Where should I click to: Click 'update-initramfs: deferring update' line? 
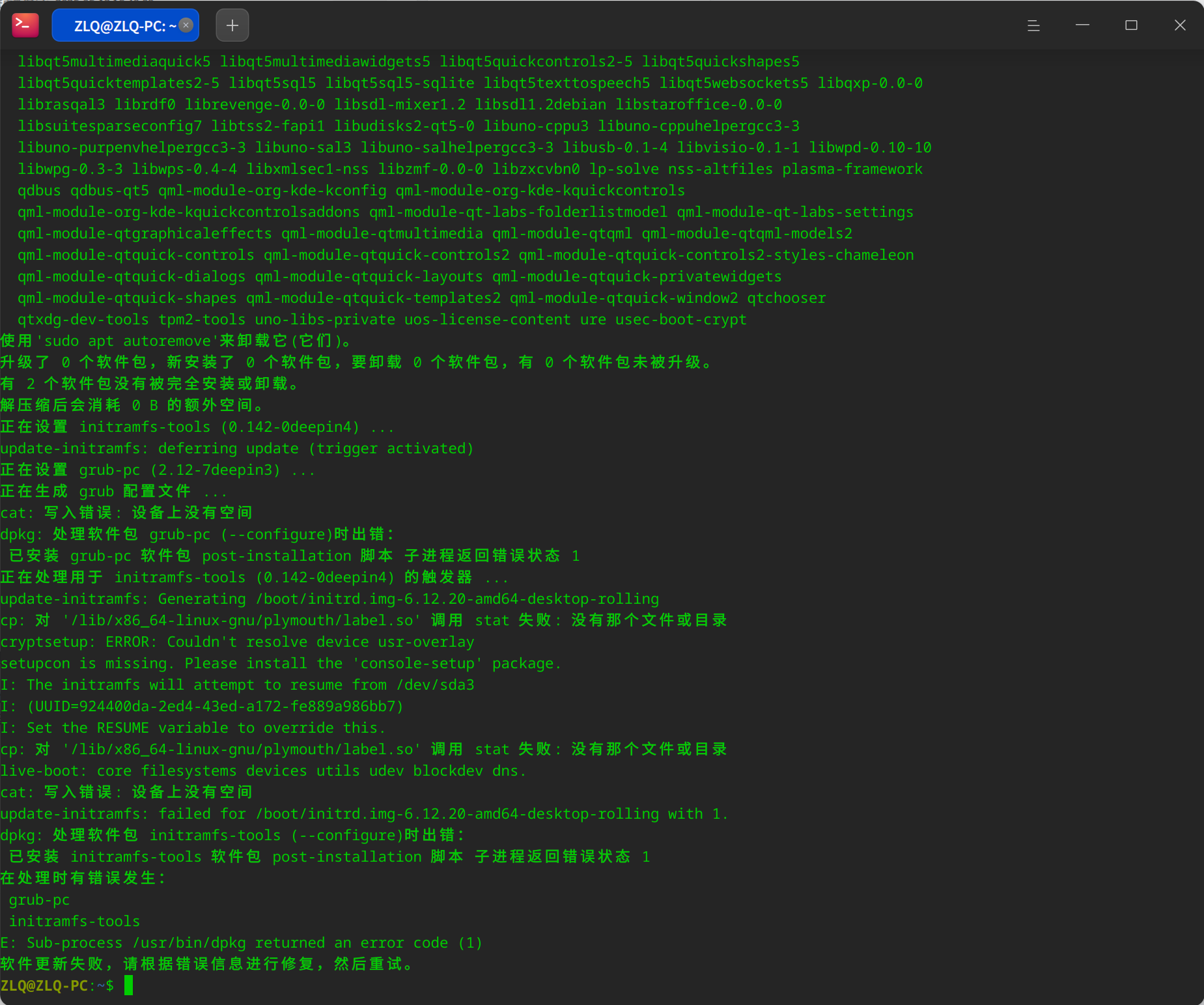click(x=237, y=448)
